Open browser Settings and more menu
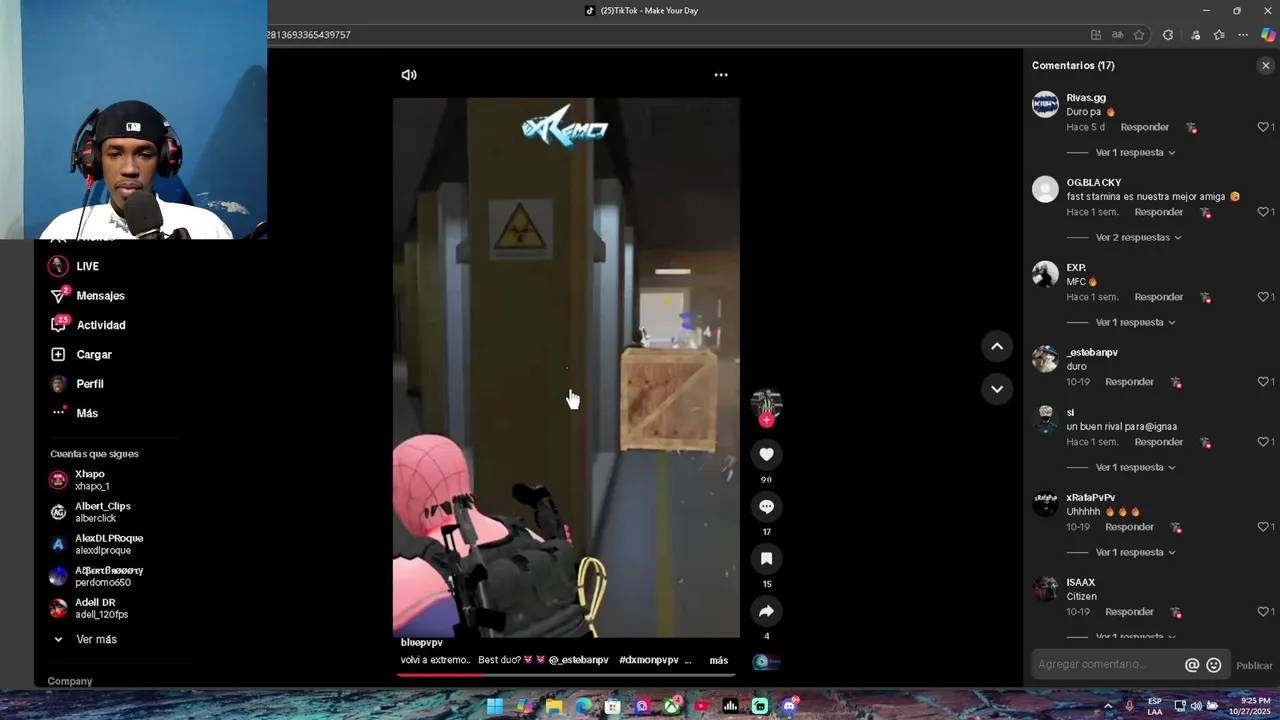Screen dimensions: 1280x720 (x=1243, y=35)
